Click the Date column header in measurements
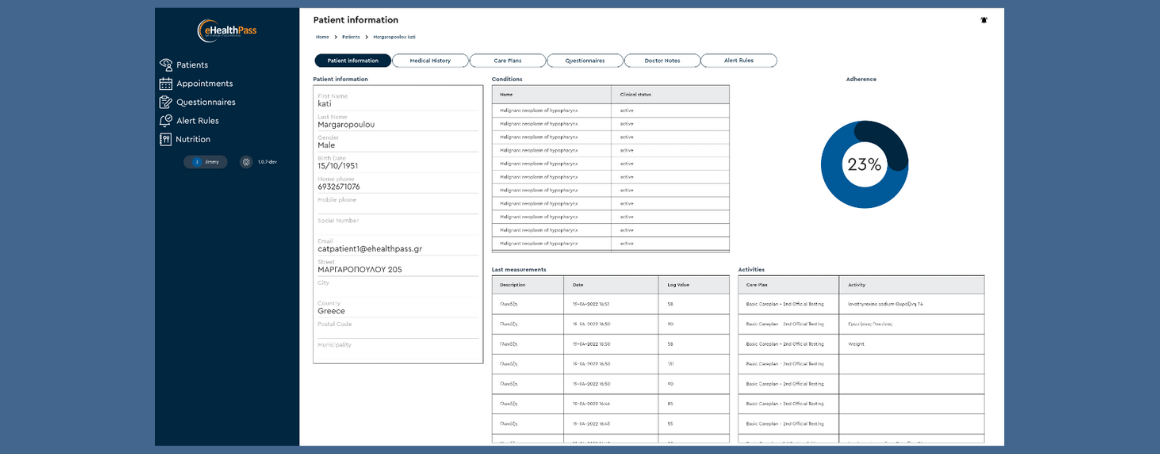The height and width of the screenshot is (454, 1160). coord(610,285)
